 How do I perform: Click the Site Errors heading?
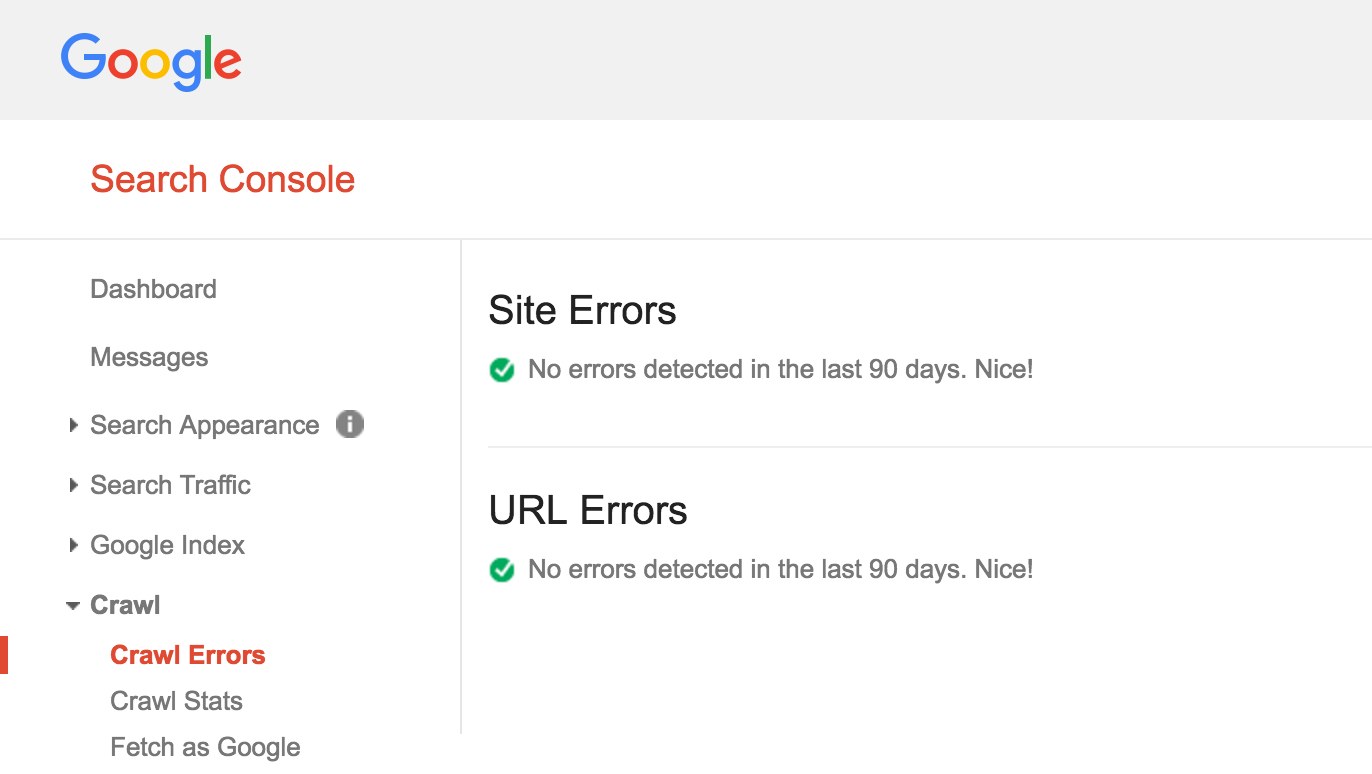(x=582, y=310)
